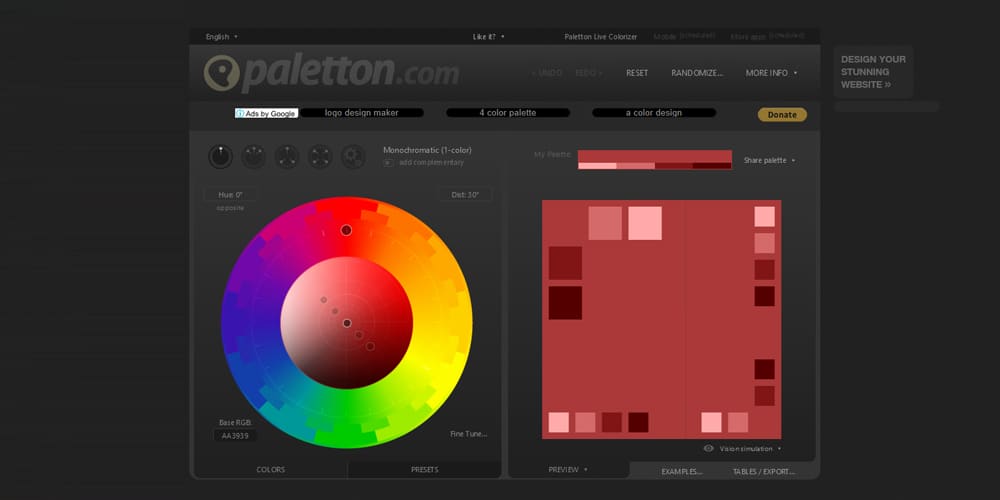This screenshot has height=500, width=1000.
Task: Click the Reset button
Action: 637,73
